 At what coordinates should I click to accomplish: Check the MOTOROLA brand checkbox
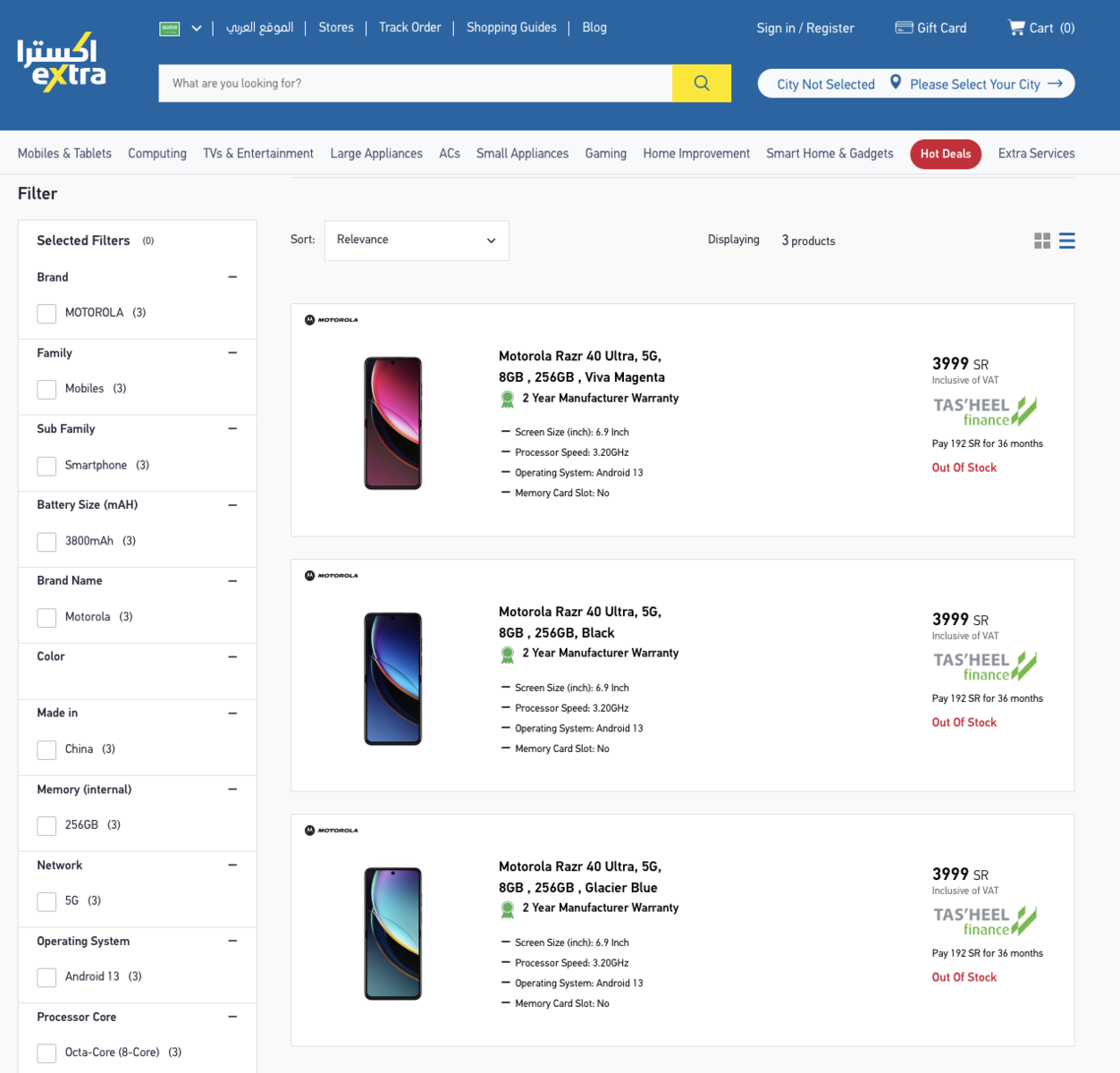pyautogui.click(x=46, y=313)
